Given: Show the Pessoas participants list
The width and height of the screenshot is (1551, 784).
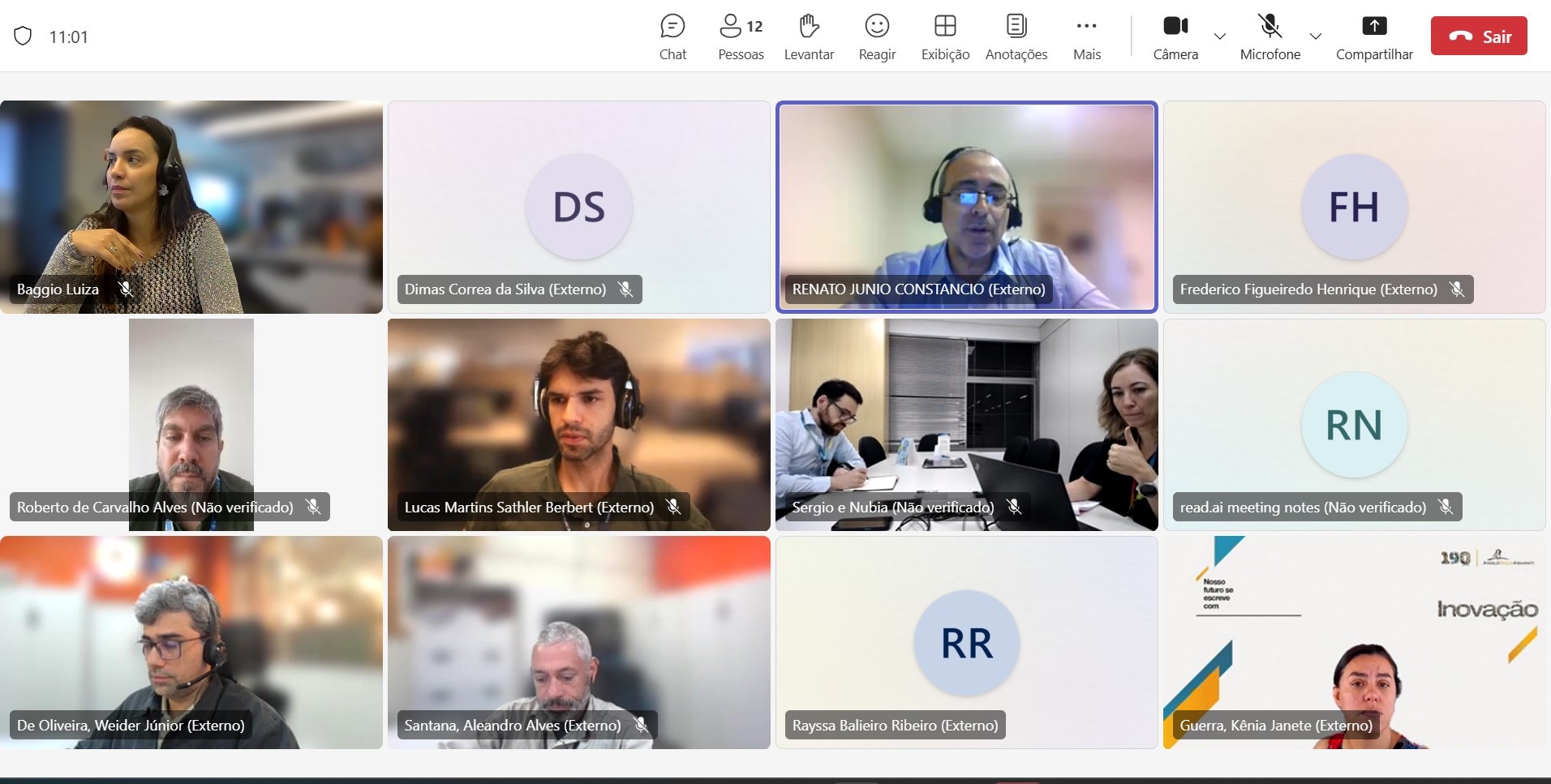Looking at the screenshot, I should (x=741, y=36).
